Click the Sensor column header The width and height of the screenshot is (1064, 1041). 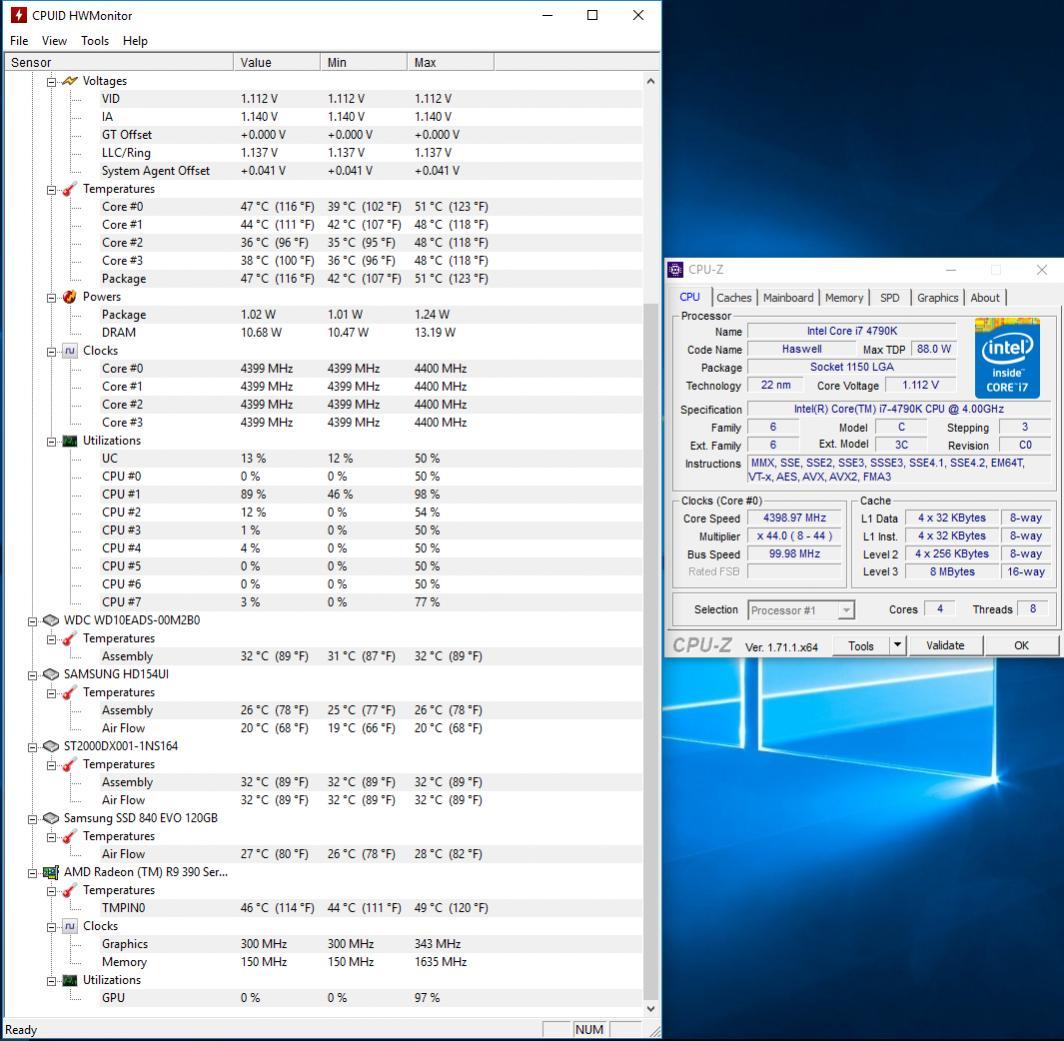pos(119,62)
